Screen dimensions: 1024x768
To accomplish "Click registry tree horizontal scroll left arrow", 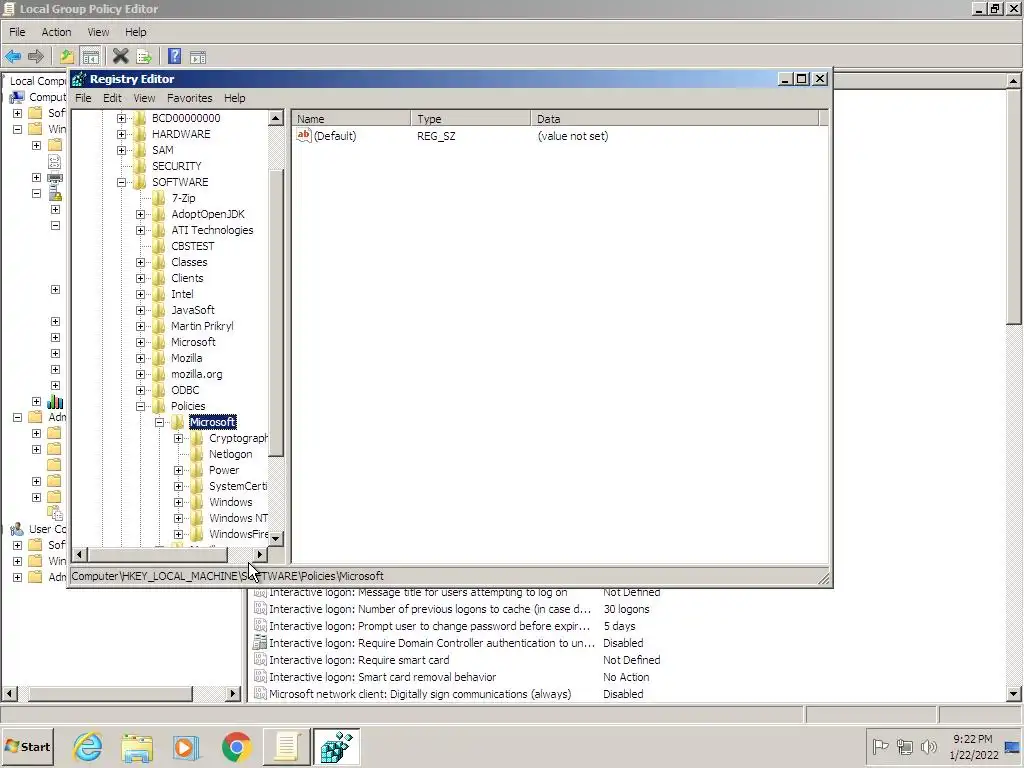I will click(x=79, y=554).
